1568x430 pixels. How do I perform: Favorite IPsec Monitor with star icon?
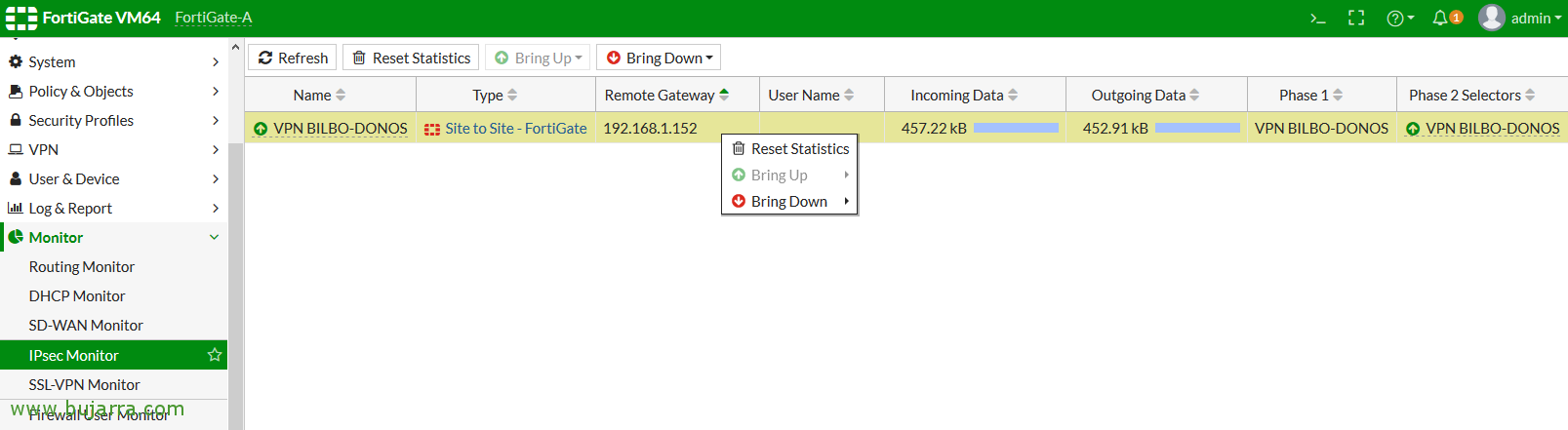click(215, 355)
